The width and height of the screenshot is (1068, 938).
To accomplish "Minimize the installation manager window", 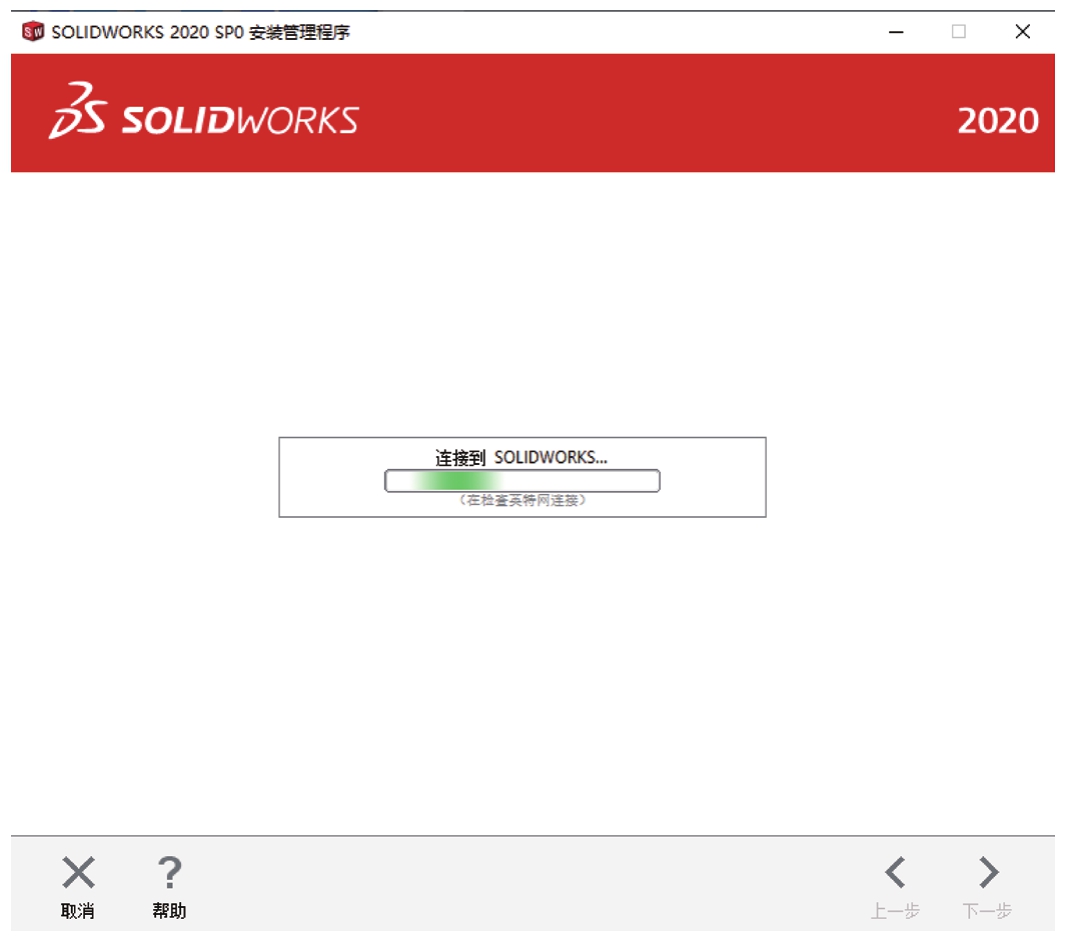I will (x=896, y=31).
